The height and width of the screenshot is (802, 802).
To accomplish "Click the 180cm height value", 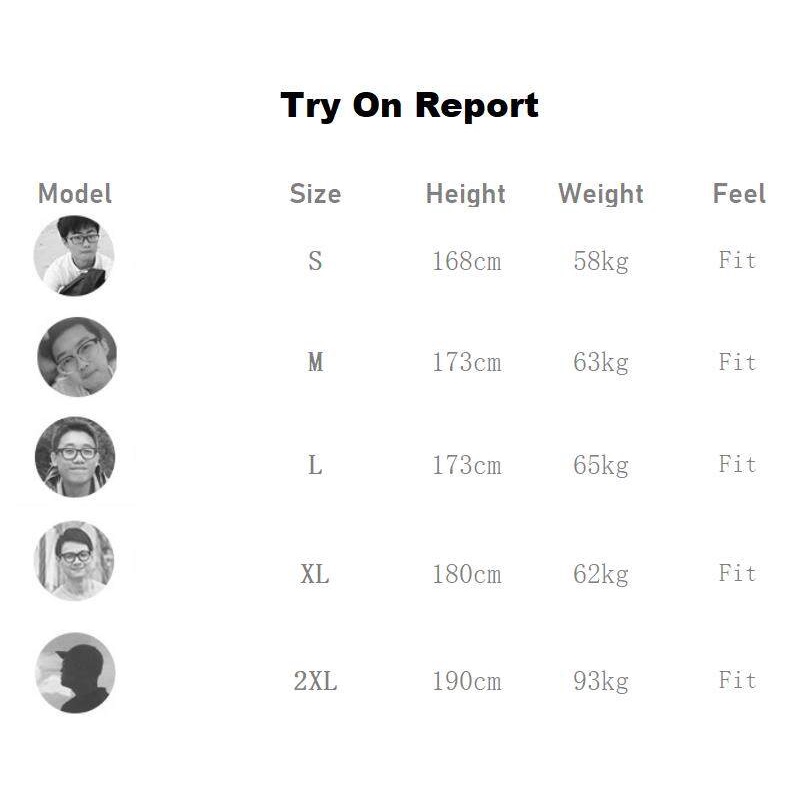I will click(466, 575).
